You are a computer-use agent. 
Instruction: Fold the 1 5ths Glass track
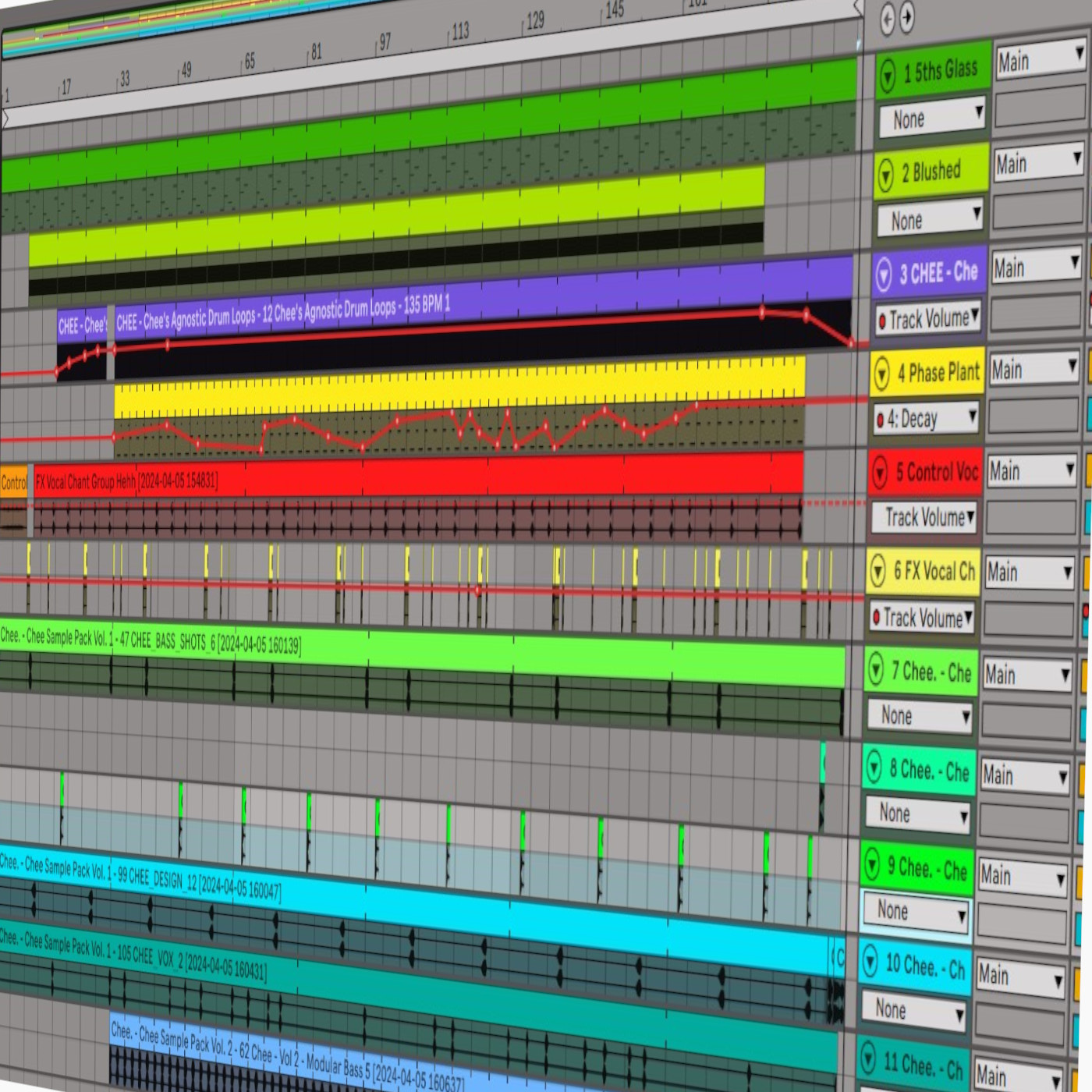tap(888, 76)
